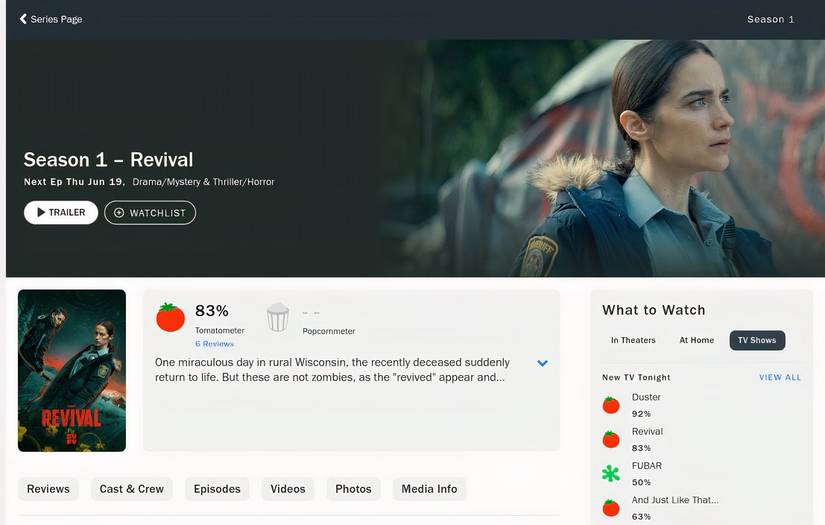Click the plus icon in Watchlist button
825x525 pixels.
[119, 213]
